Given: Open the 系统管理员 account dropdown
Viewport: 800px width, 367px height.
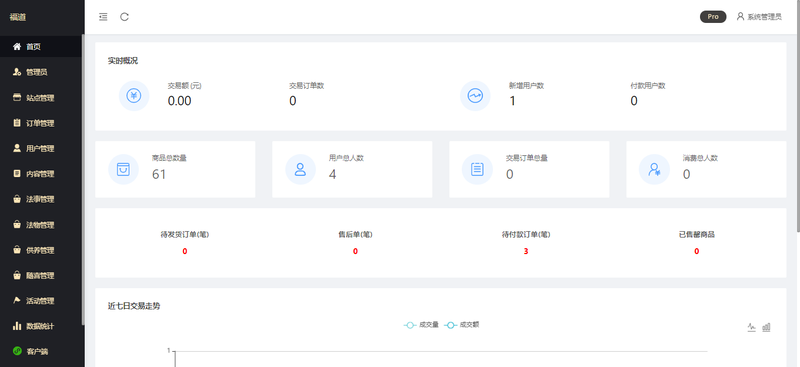Looking at the screenshot, I should pos(759,17).
